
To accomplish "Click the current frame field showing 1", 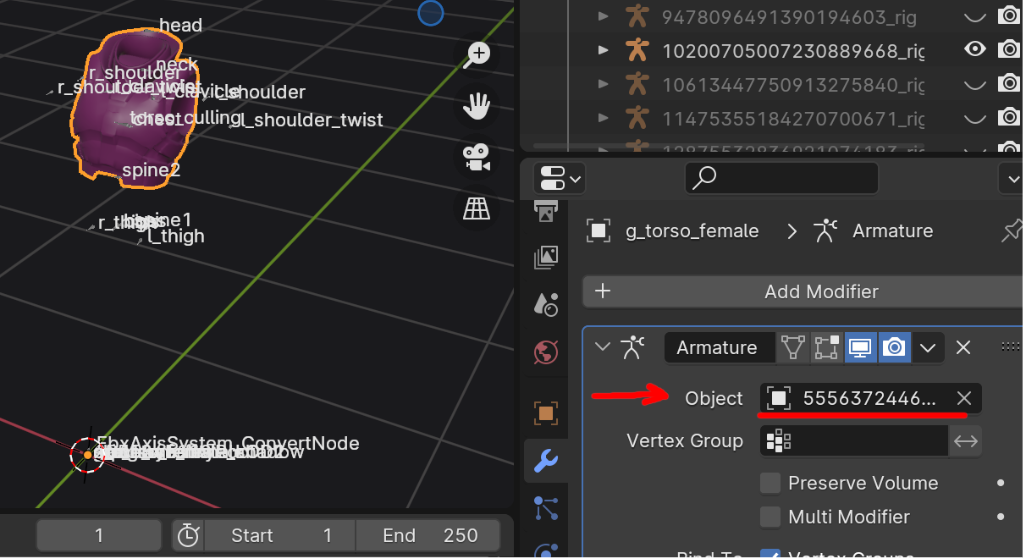I will (99, 535).
